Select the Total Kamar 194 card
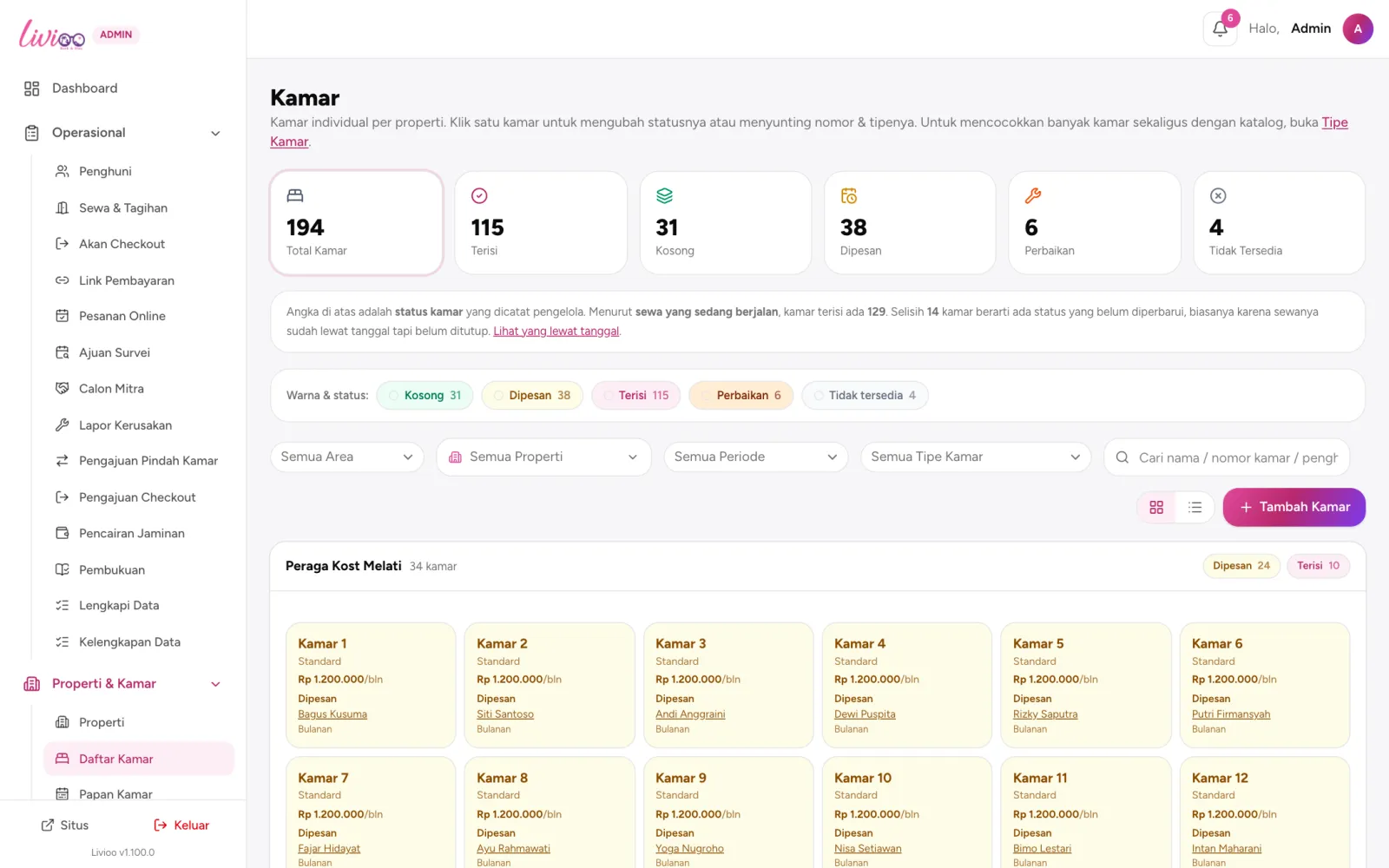This screenshot has width=1389, height=868. tap(357, 223)
